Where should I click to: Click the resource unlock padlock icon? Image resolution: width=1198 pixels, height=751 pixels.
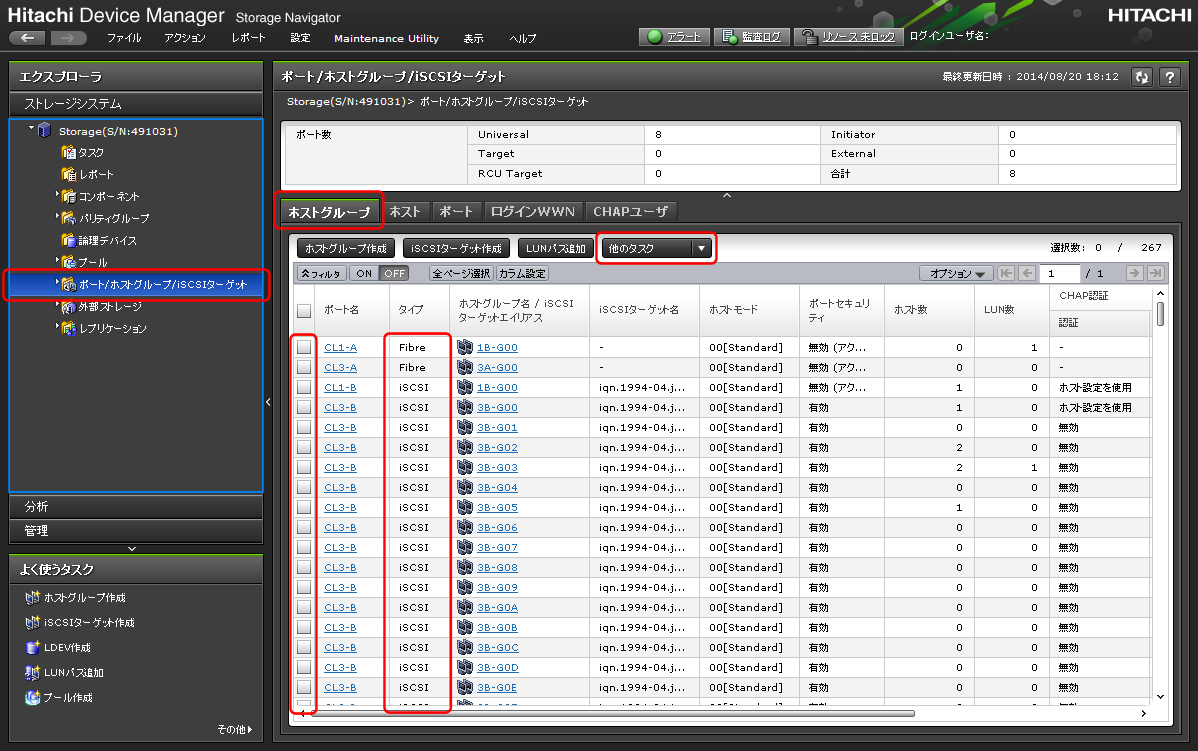(x=808, y=37)
